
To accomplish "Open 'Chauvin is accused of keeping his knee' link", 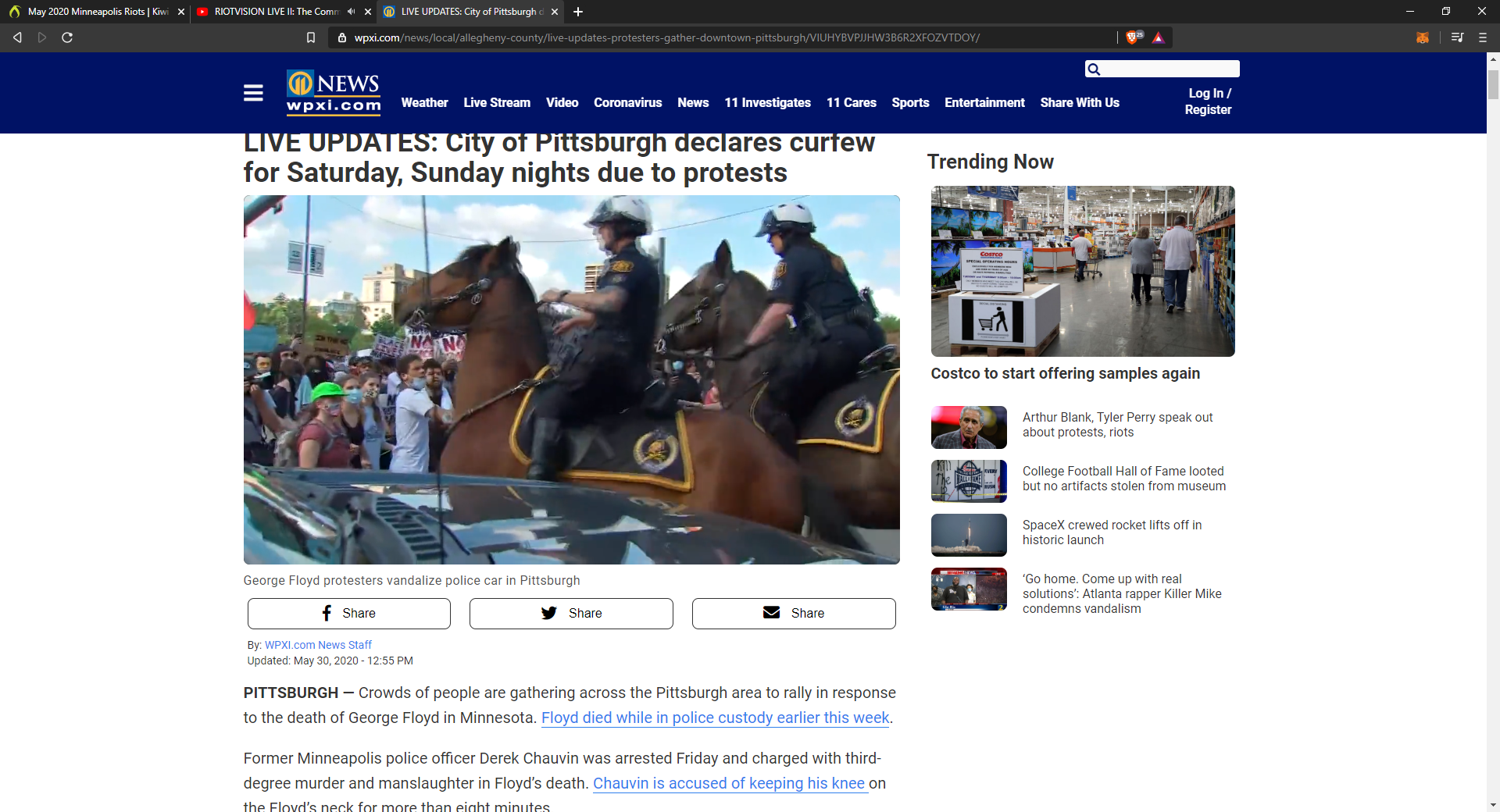I will click(x=729, y=783).
